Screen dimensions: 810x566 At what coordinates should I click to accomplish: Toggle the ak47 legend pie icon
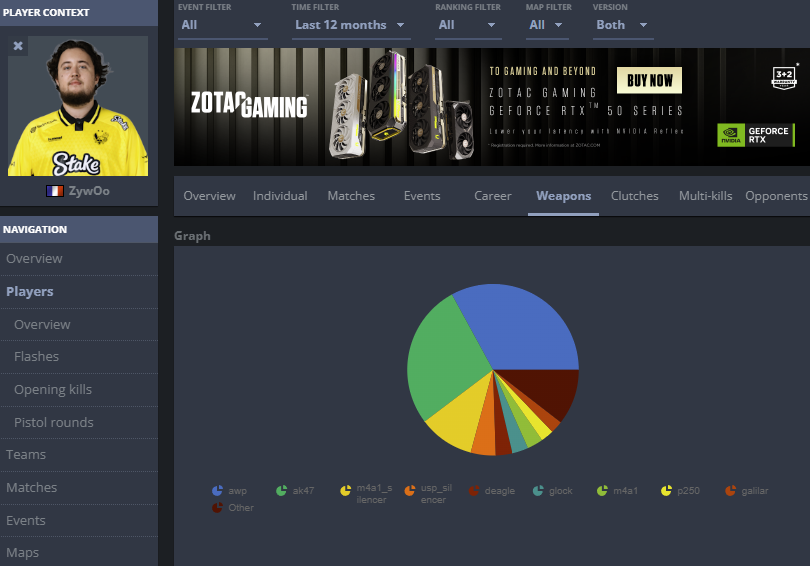click(282, 491)
